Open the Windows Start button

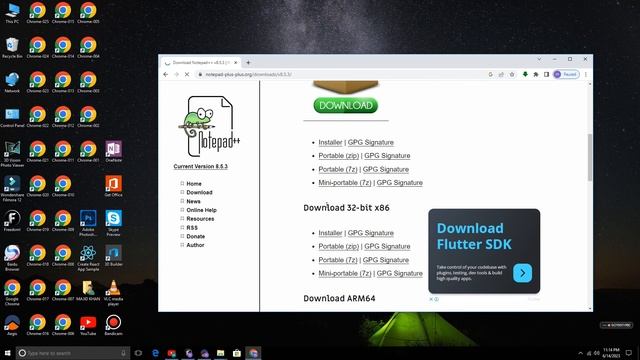[x=7, y=353]
